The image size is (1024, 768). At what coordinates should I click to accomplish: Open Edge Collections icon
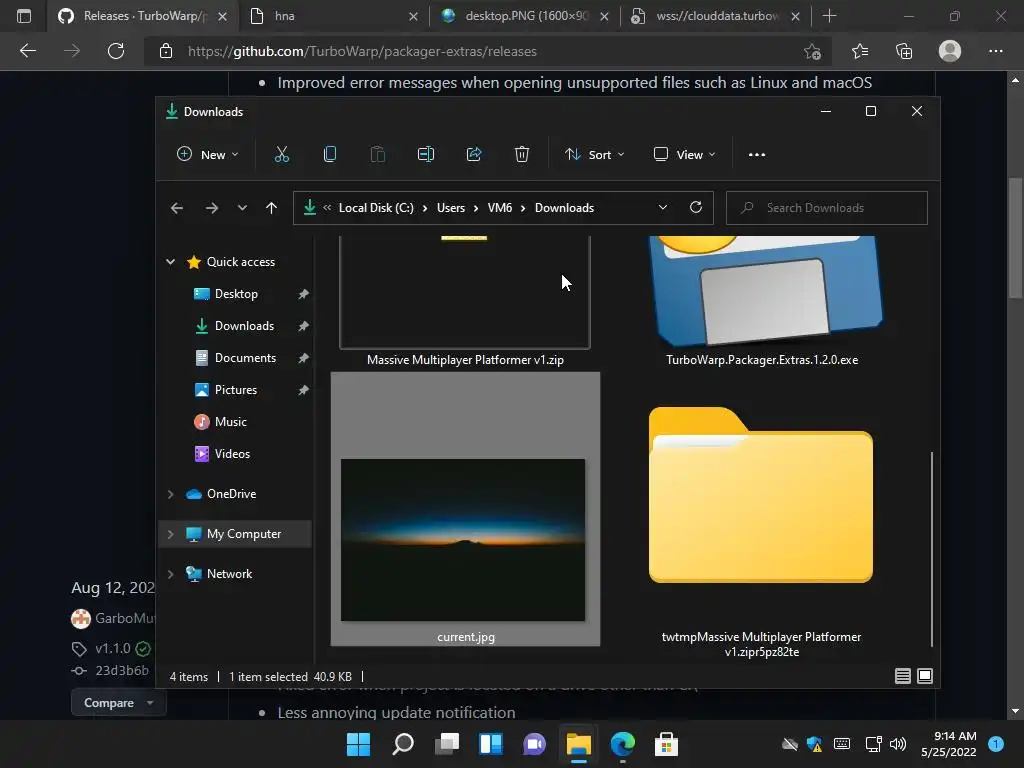click(904, 51)
